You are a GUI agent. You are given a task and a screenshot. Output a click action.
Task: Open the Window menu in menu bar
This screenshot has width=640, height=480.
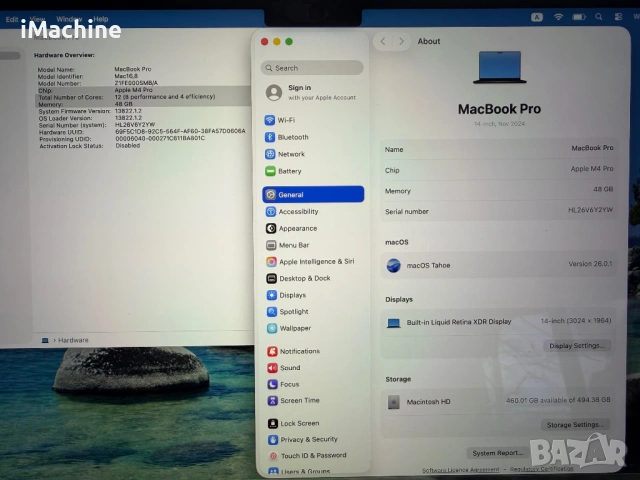coord(69,19)
